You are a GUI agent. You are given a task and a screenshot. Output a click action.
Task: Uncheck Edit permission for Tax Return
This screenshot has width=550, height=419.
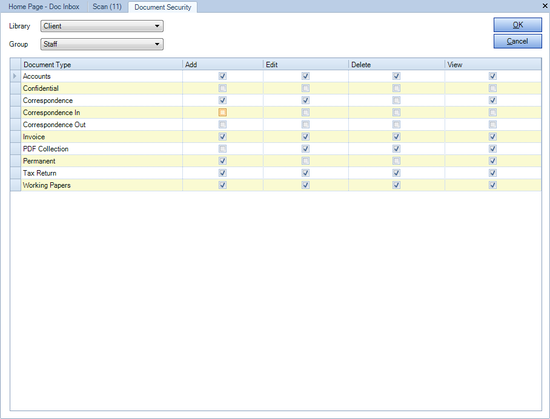point(306,173)
